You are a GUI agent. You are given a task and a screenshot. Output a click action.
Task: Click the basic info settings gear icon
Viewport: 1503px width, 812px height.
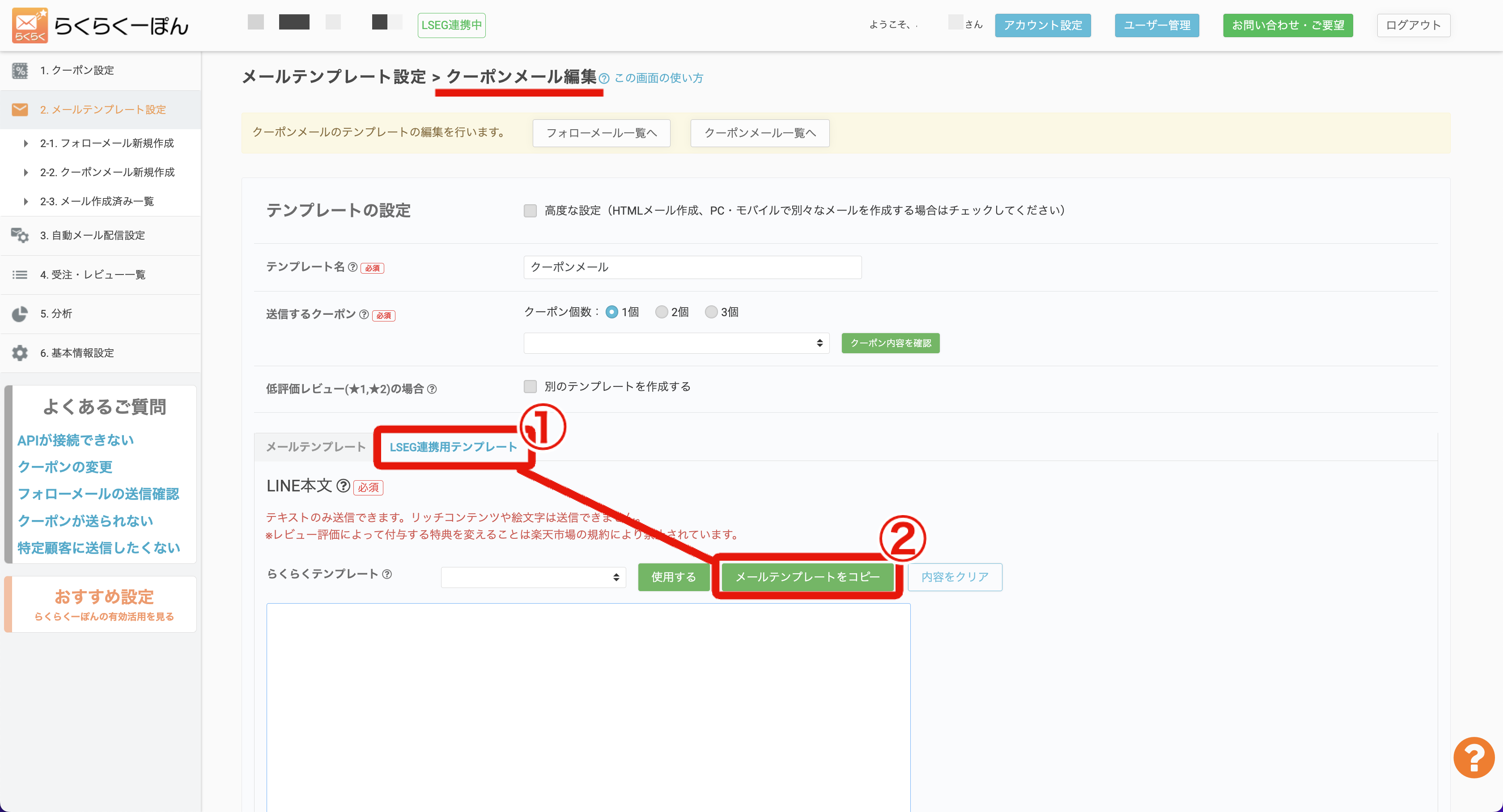pyautogui.click(x=20, y=353)
